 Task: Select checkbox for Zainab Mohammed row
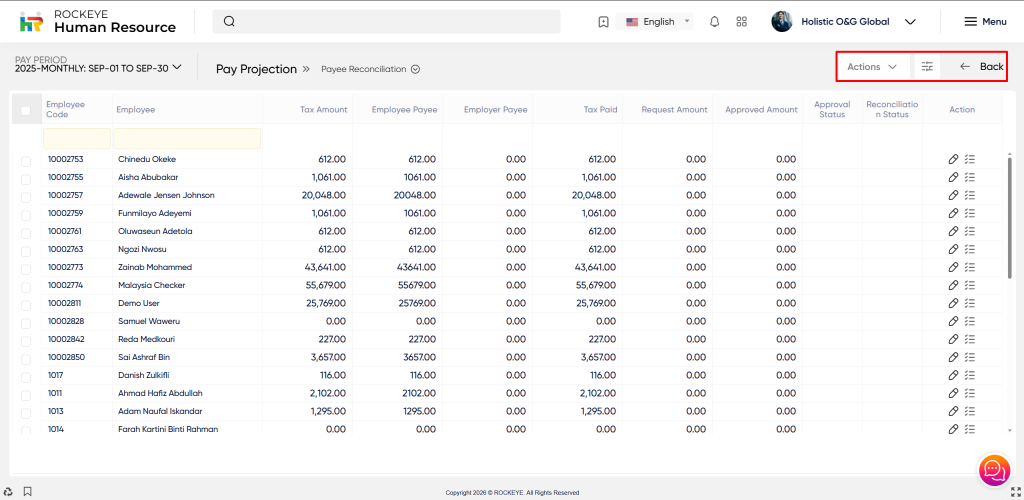pyautogui.click(x=26, y=267)
